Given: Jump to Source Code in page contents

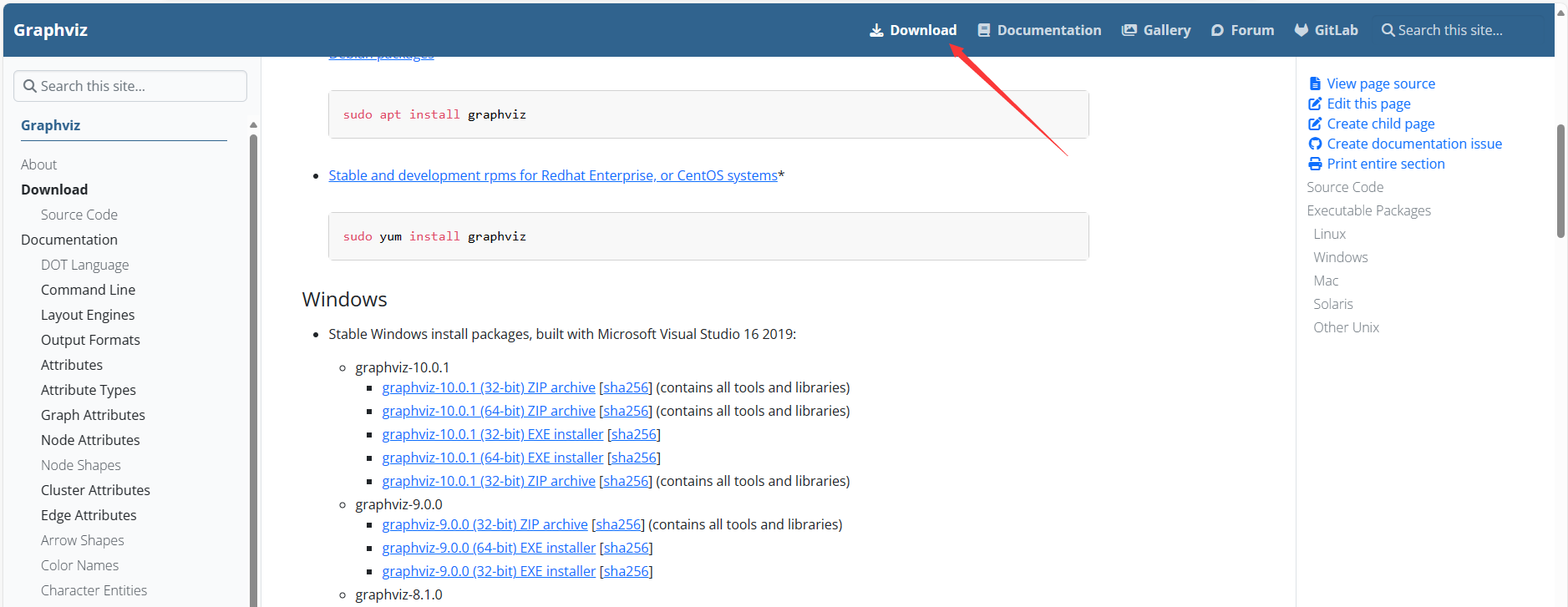Looking at the screenshot, I should [x=1345, y=187].
